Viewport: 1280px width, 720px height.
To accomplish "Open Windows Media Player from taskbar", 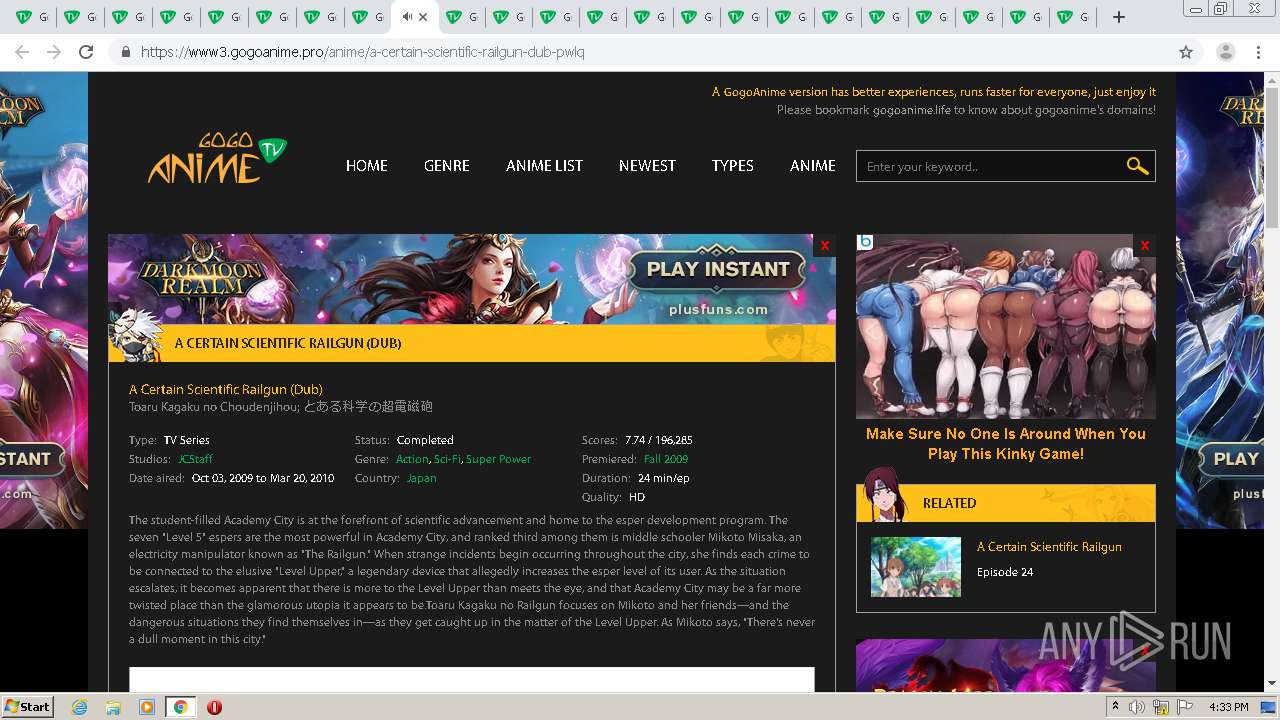I will coord(147,707).
